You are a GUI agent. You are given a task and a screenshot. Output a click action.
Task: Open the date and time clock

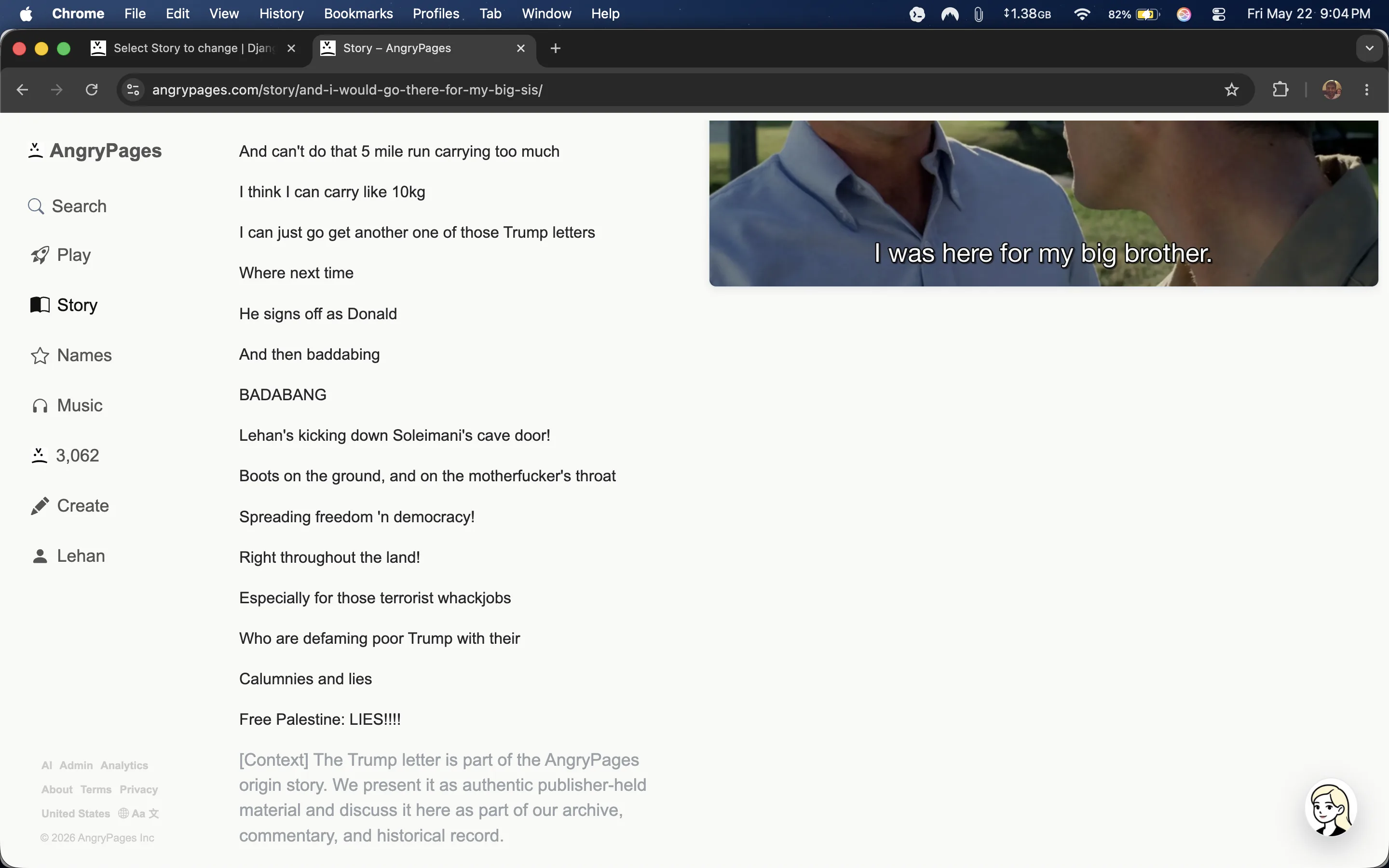[x=1308, y=14]
